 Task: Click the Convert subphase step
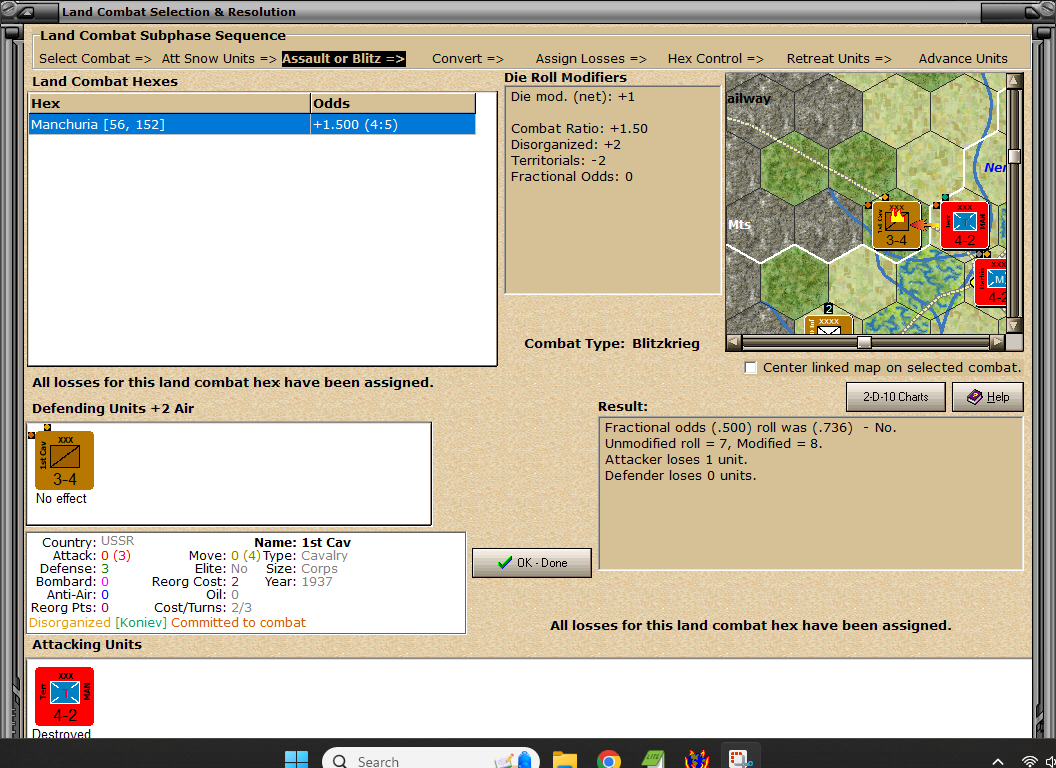[467, 59]
